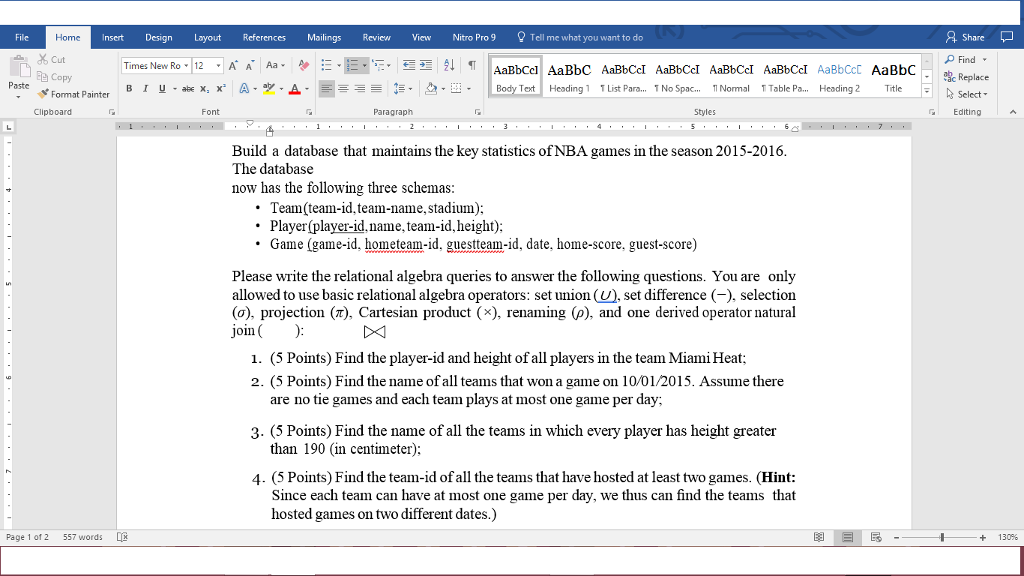
Task: Select the Format Painter
Action: [x=75, y=94]
